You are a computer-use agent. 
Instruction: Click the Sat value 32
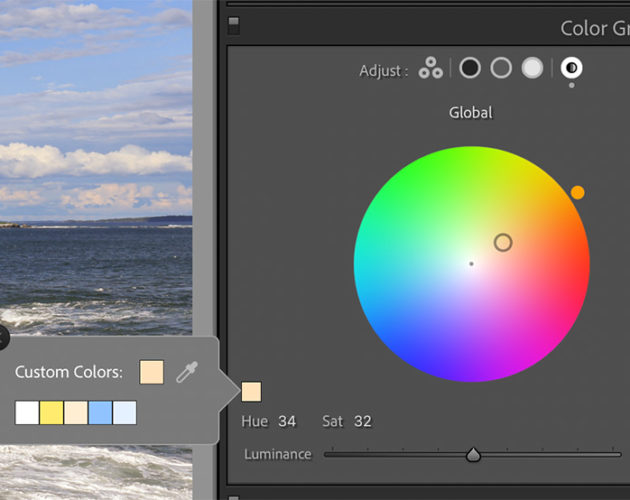(362, 421)
